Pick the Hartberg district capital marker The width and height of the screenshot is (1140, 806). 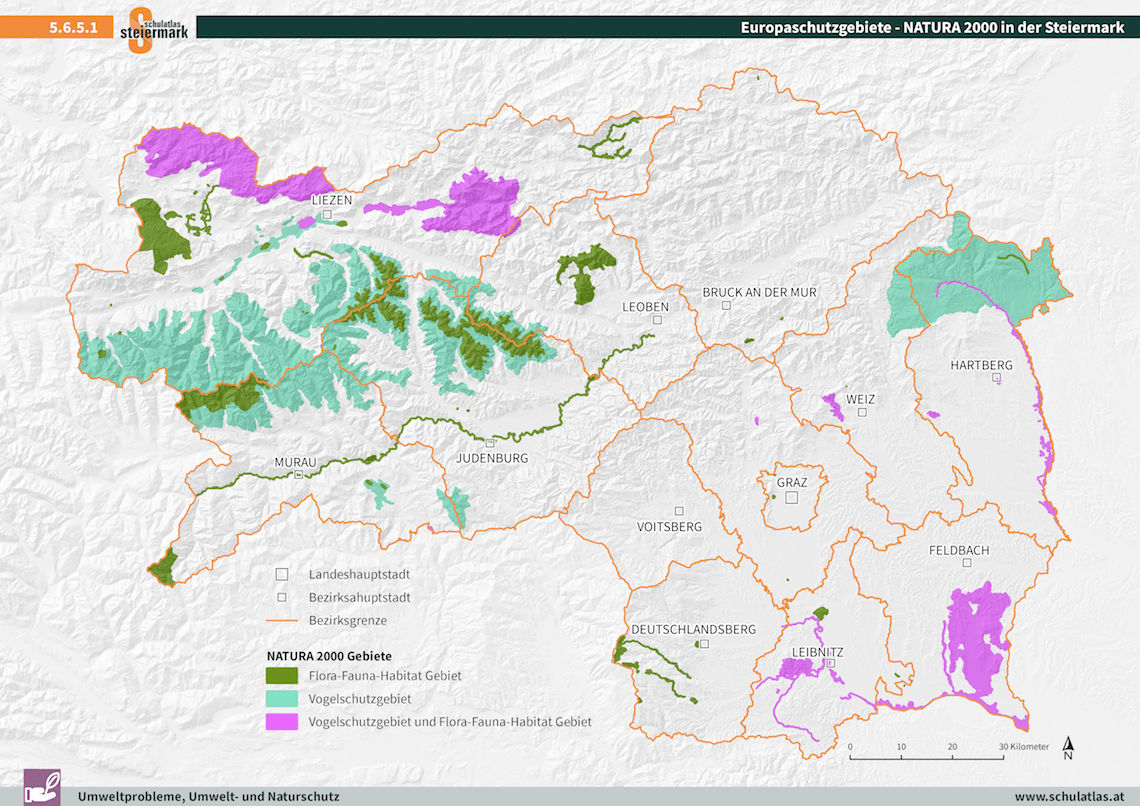pos(996,379)
